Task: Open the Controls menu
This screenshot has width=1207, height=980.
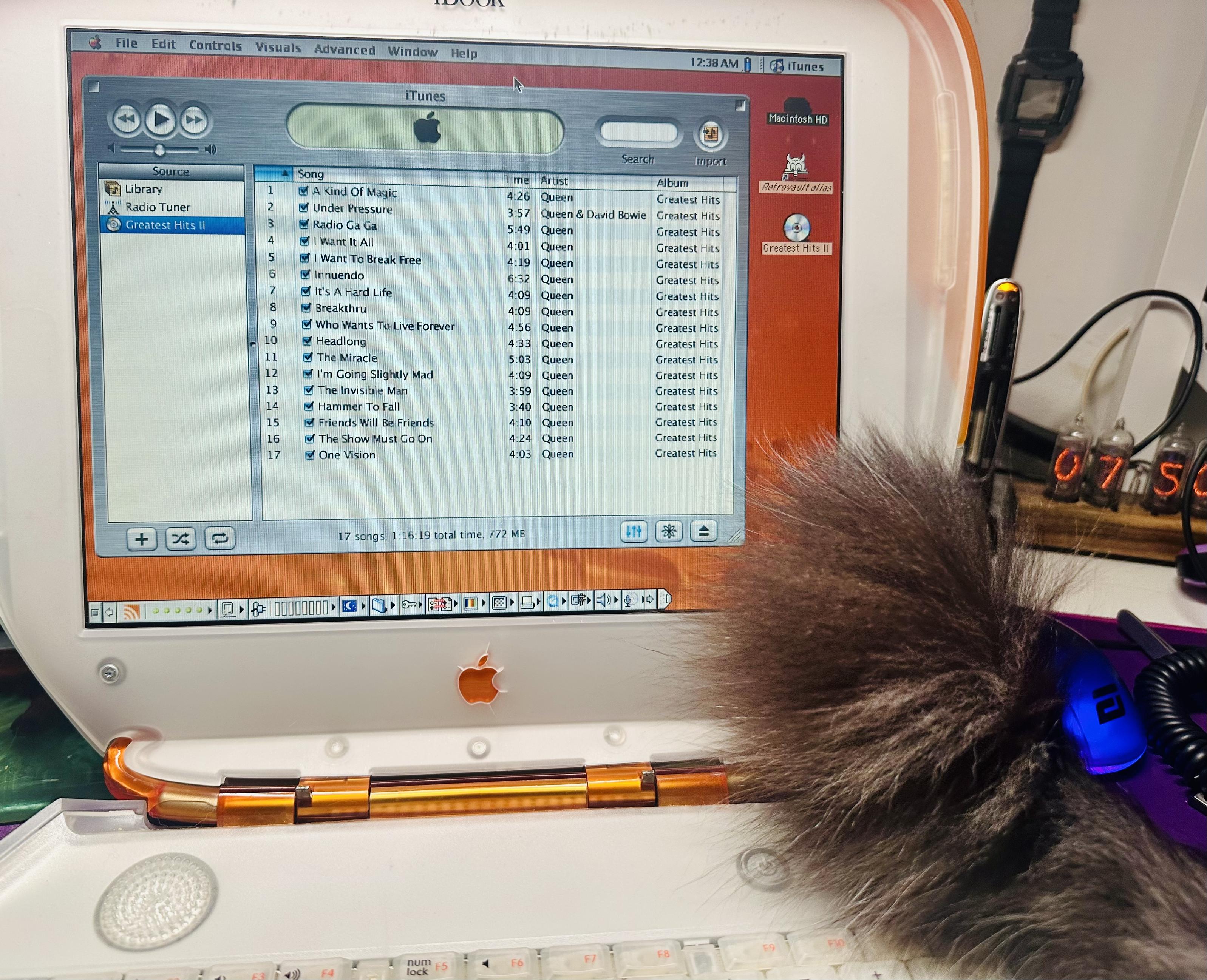Action: tap(215, 46)
